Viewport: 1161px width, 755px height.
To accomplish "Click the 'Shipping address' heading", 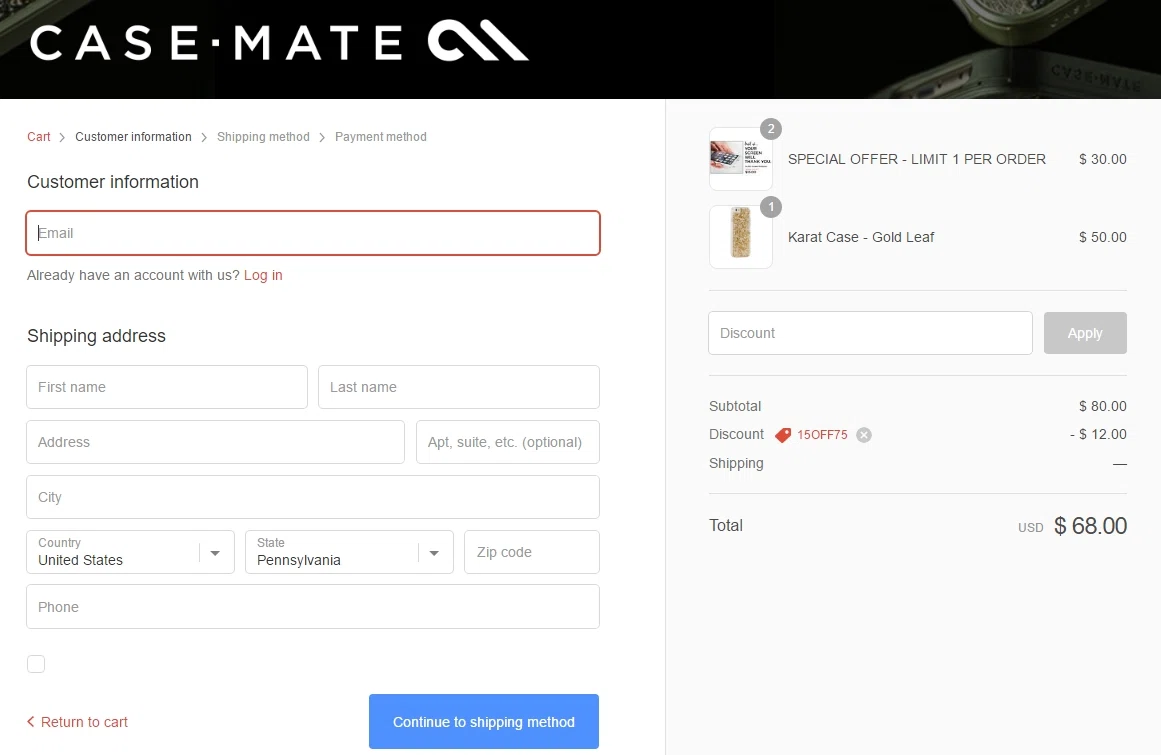I will [x=96, y=336].
